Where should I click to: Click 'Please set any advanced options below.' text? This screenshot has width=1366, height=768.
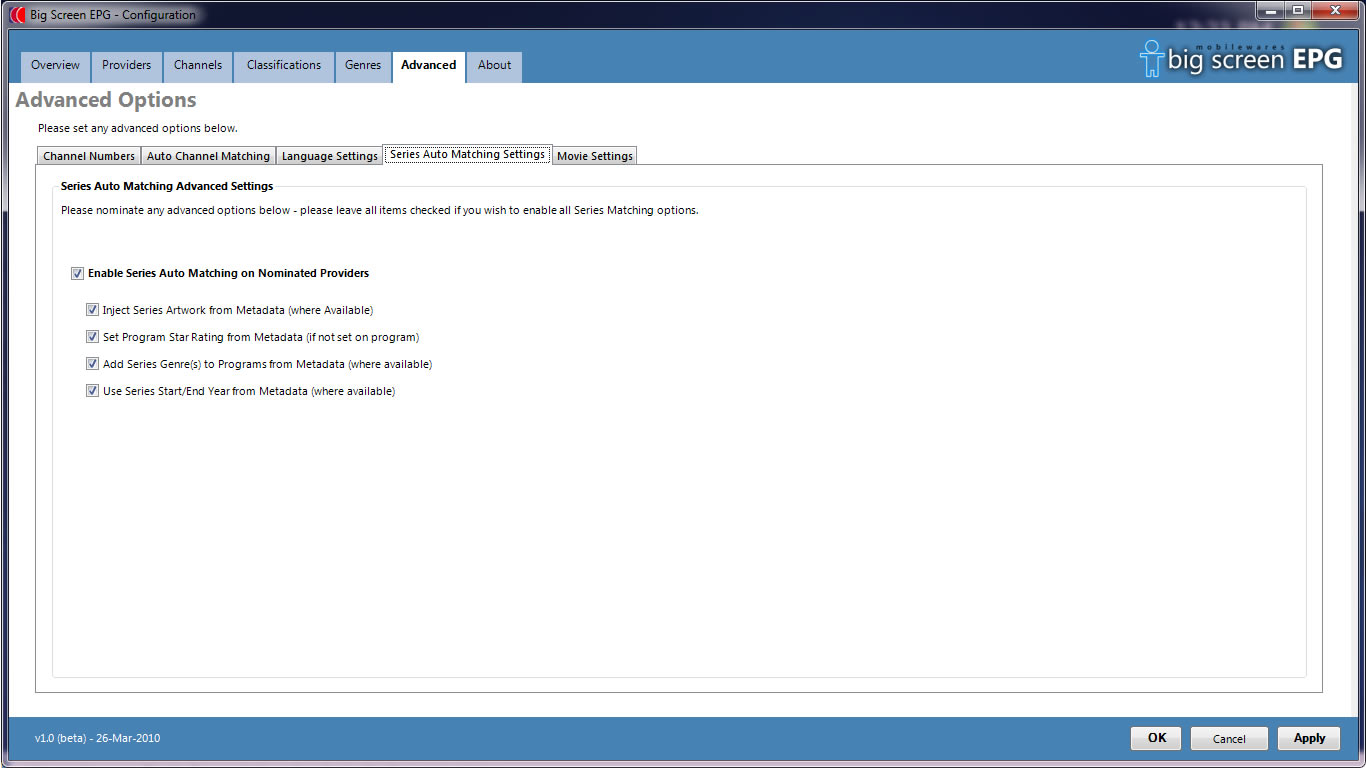click(138, 128)
